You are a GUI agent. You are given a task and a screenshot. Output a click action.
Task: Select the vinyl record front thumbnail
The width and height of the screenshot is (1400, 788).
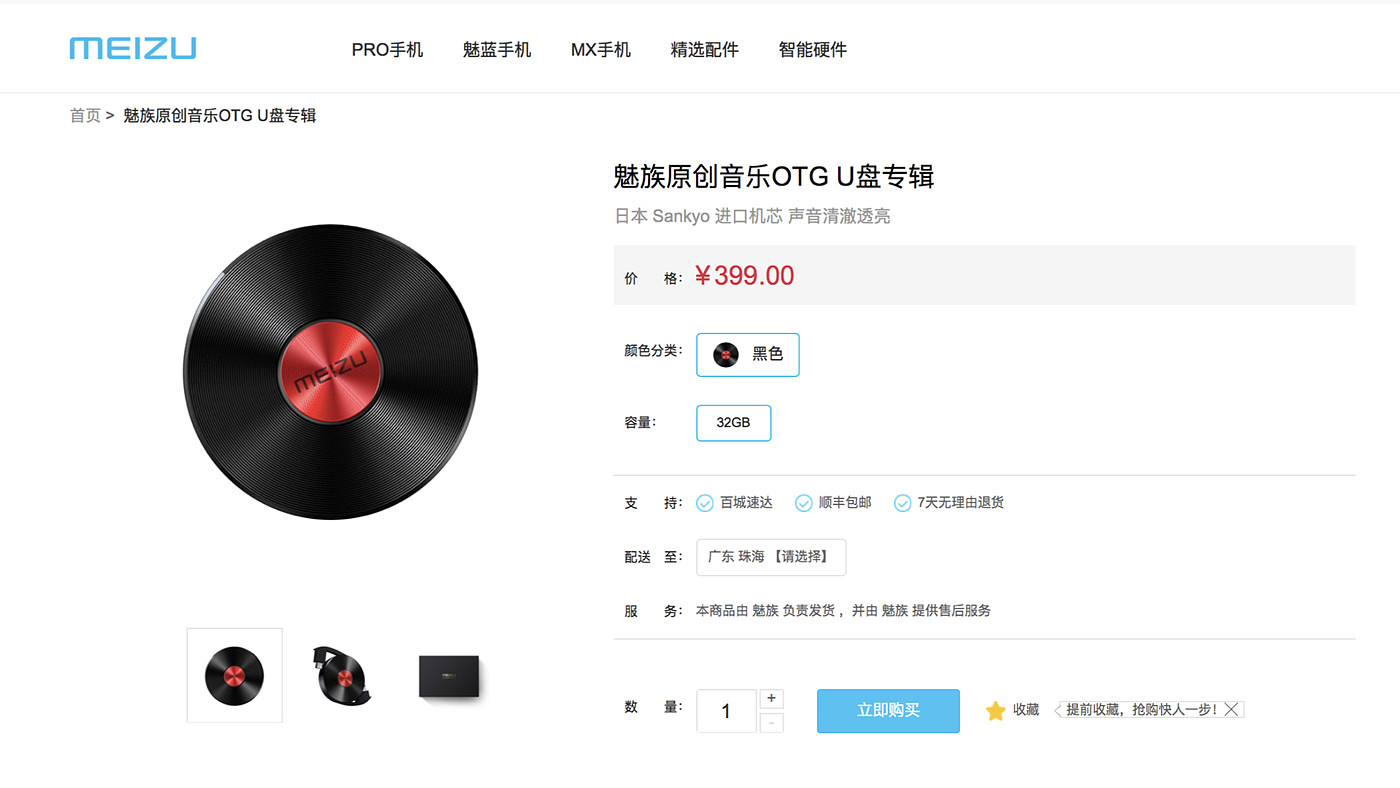(235, 675)
